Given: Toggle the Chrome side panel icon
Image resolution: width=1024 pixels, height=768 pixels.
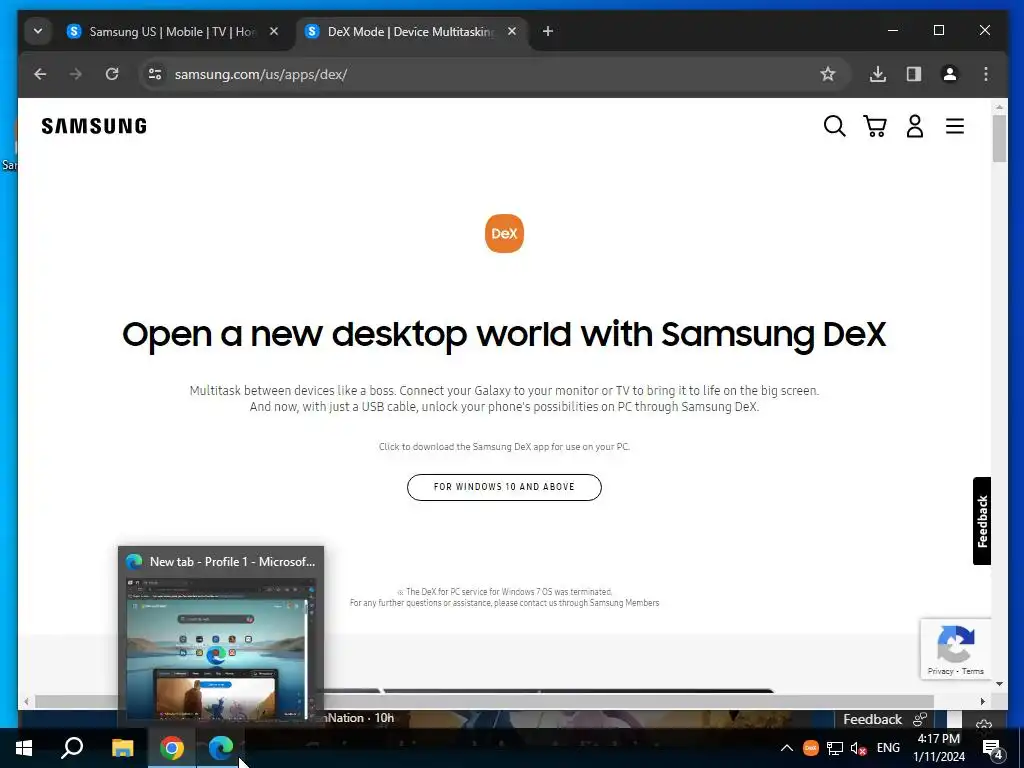Looking at the screenshot, I should point(914,74).
